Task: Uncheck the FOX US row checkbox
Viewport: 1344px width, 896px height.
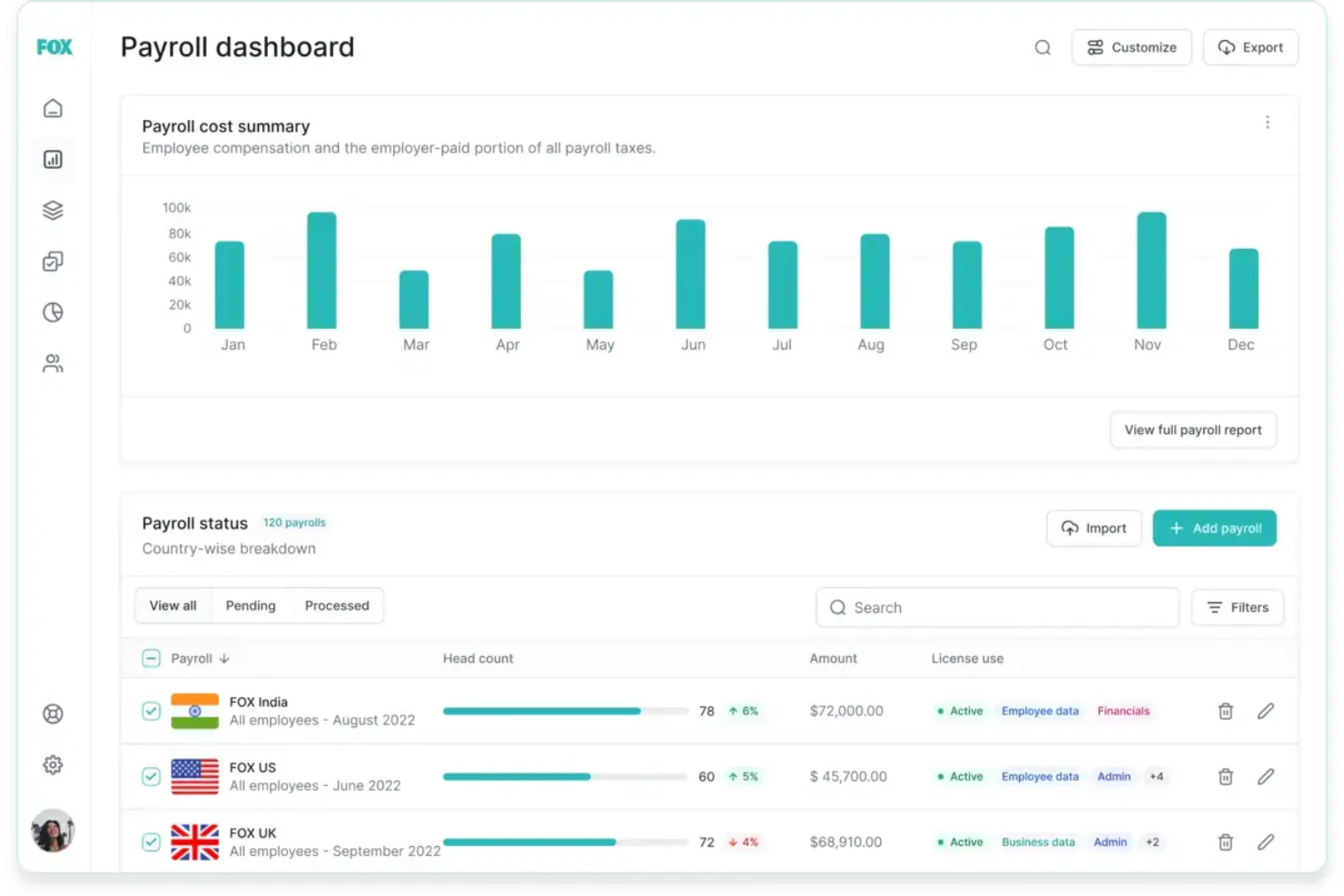Action: tap(151, 776)
